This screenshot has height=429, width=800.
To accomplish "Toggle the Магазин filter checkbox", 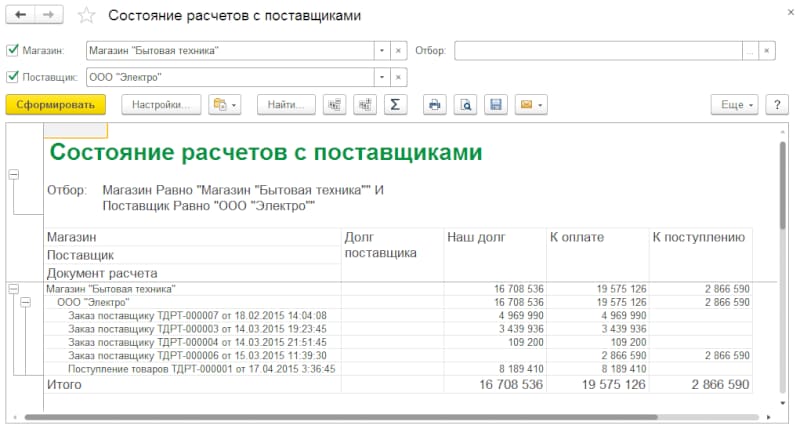I will point(12,50).
